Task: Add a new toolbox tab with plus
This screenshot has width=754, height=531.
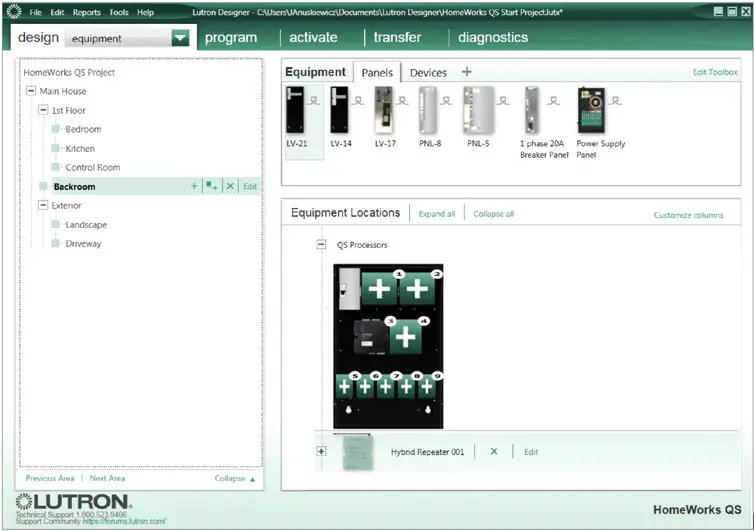Action: 466,72
